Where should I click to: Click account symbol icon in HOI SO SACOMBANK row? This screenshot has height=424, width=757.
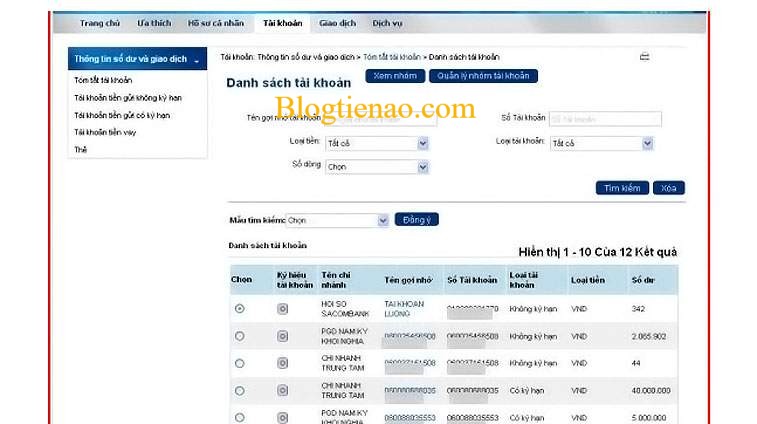[282, 309]
